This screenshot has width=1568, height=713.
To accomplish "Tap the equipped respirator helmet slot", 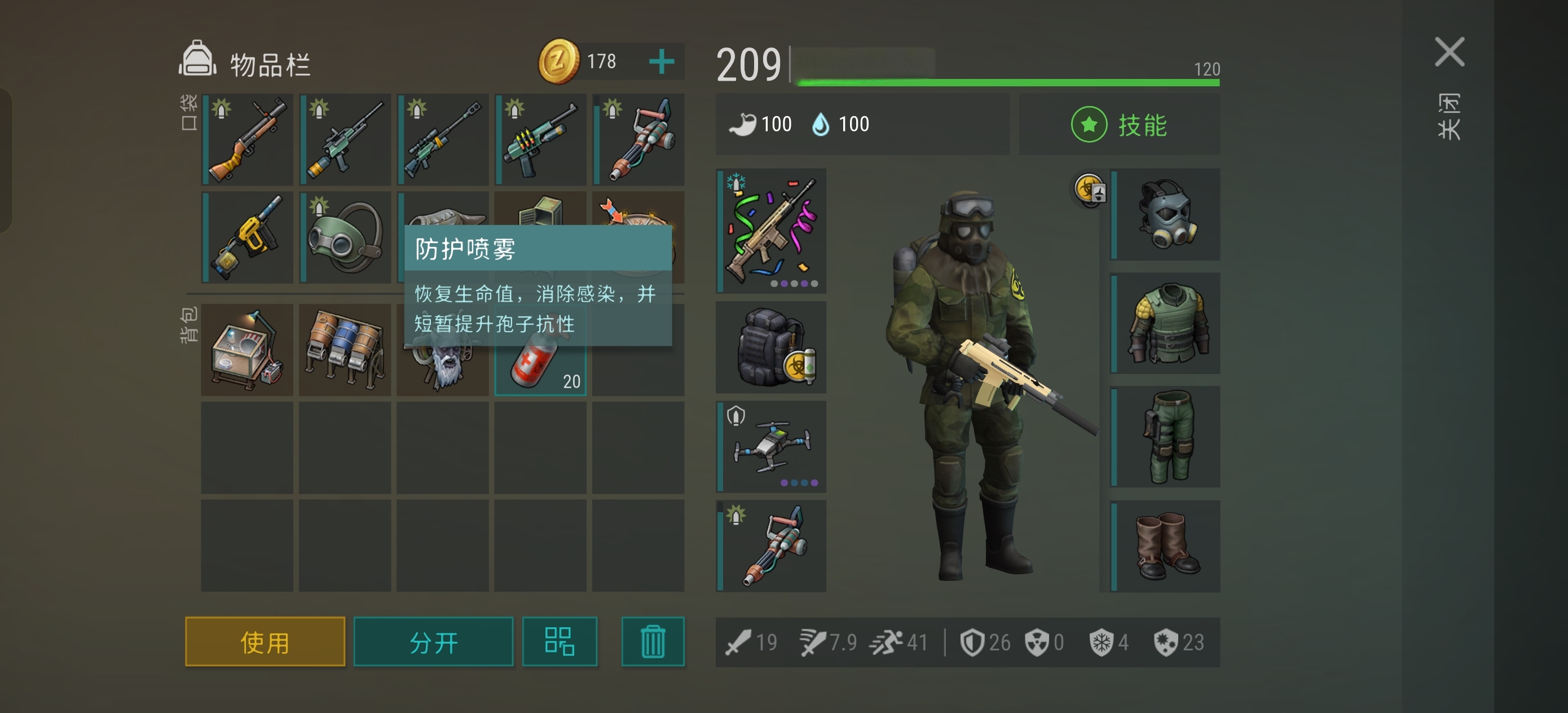I will coord(1166,214).
